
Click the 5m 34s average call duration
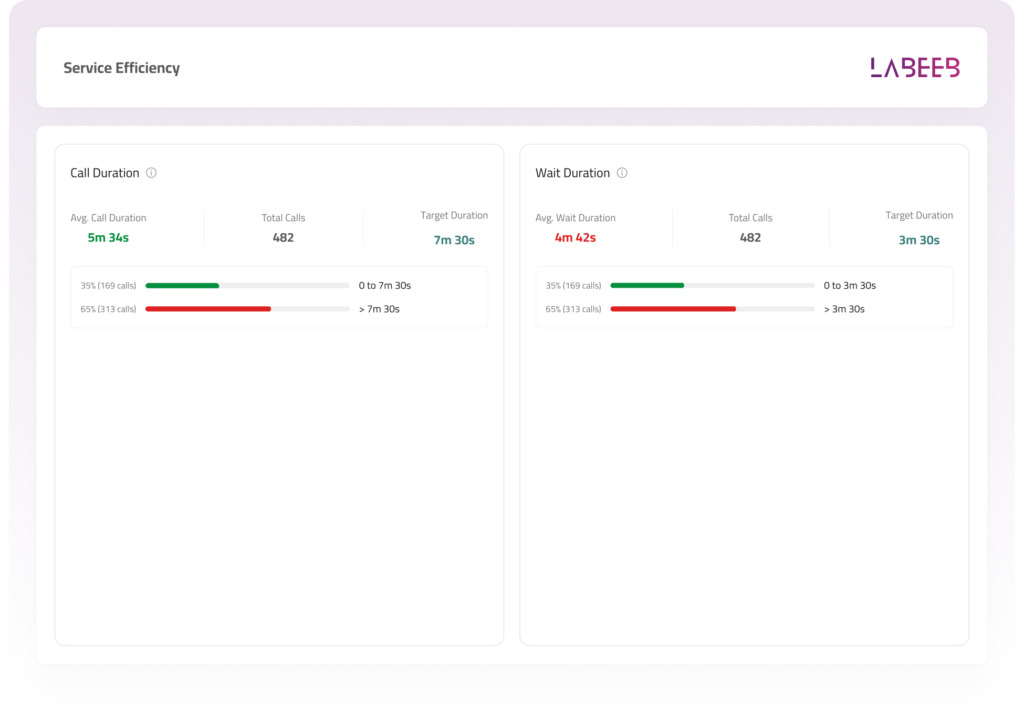pyautogui.click(x=108, y=238)
